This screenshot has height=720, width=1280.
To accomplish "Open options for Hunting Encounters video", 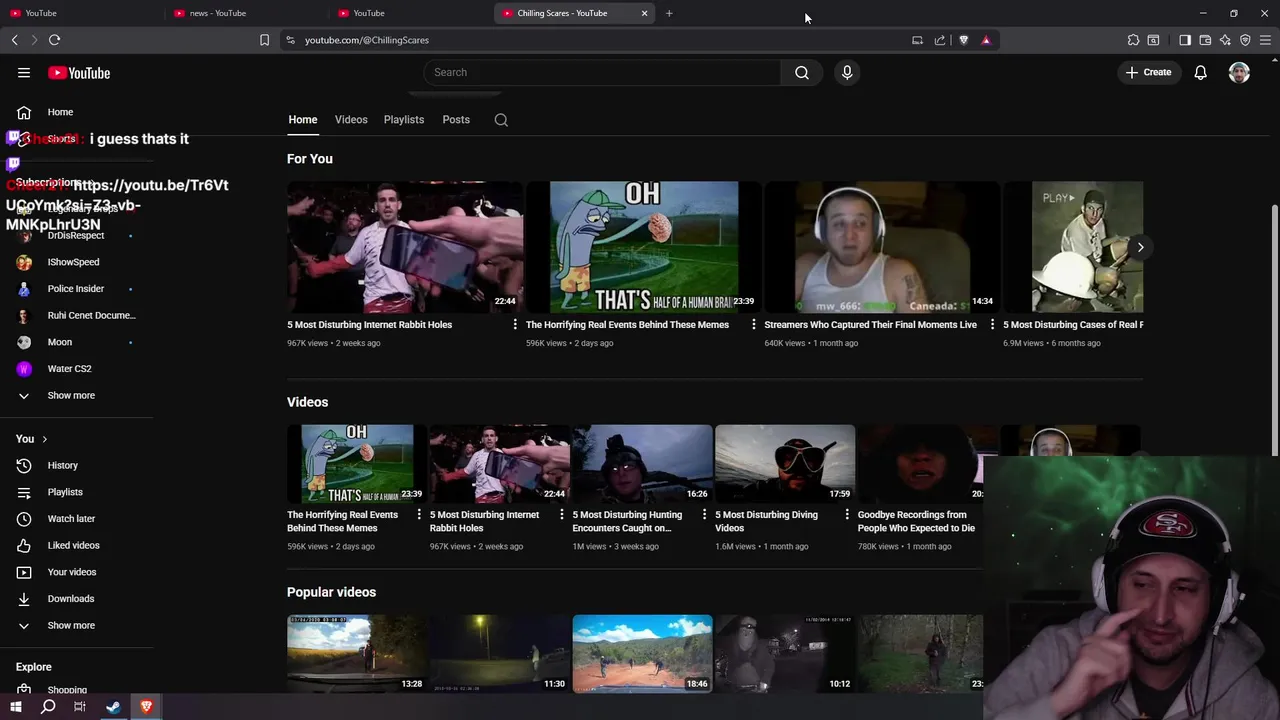I will click(x=704, y=515).
